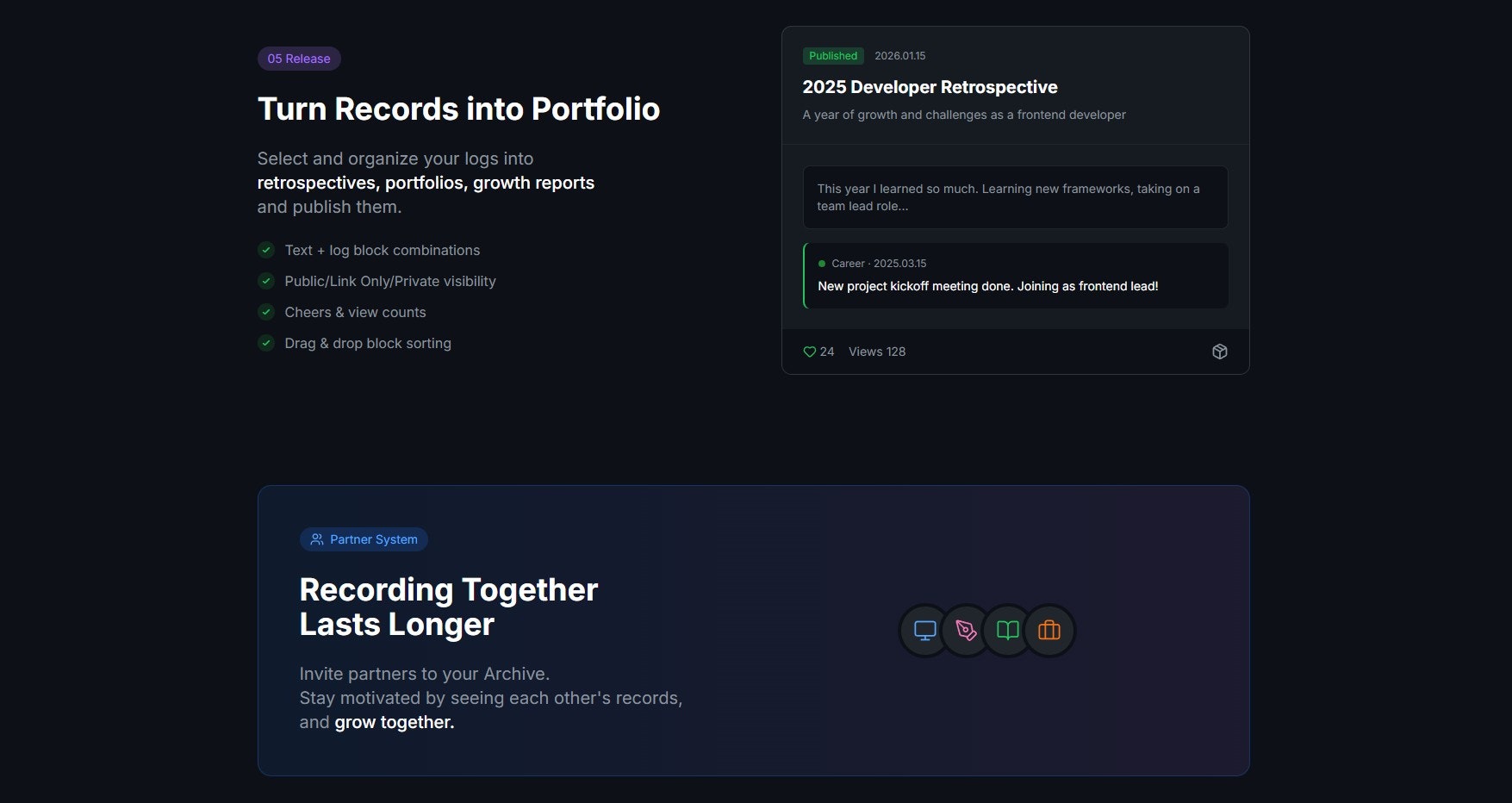Select the pink pen nib icon
This screenshot has height=803, width=1512.
pos(965,630)
